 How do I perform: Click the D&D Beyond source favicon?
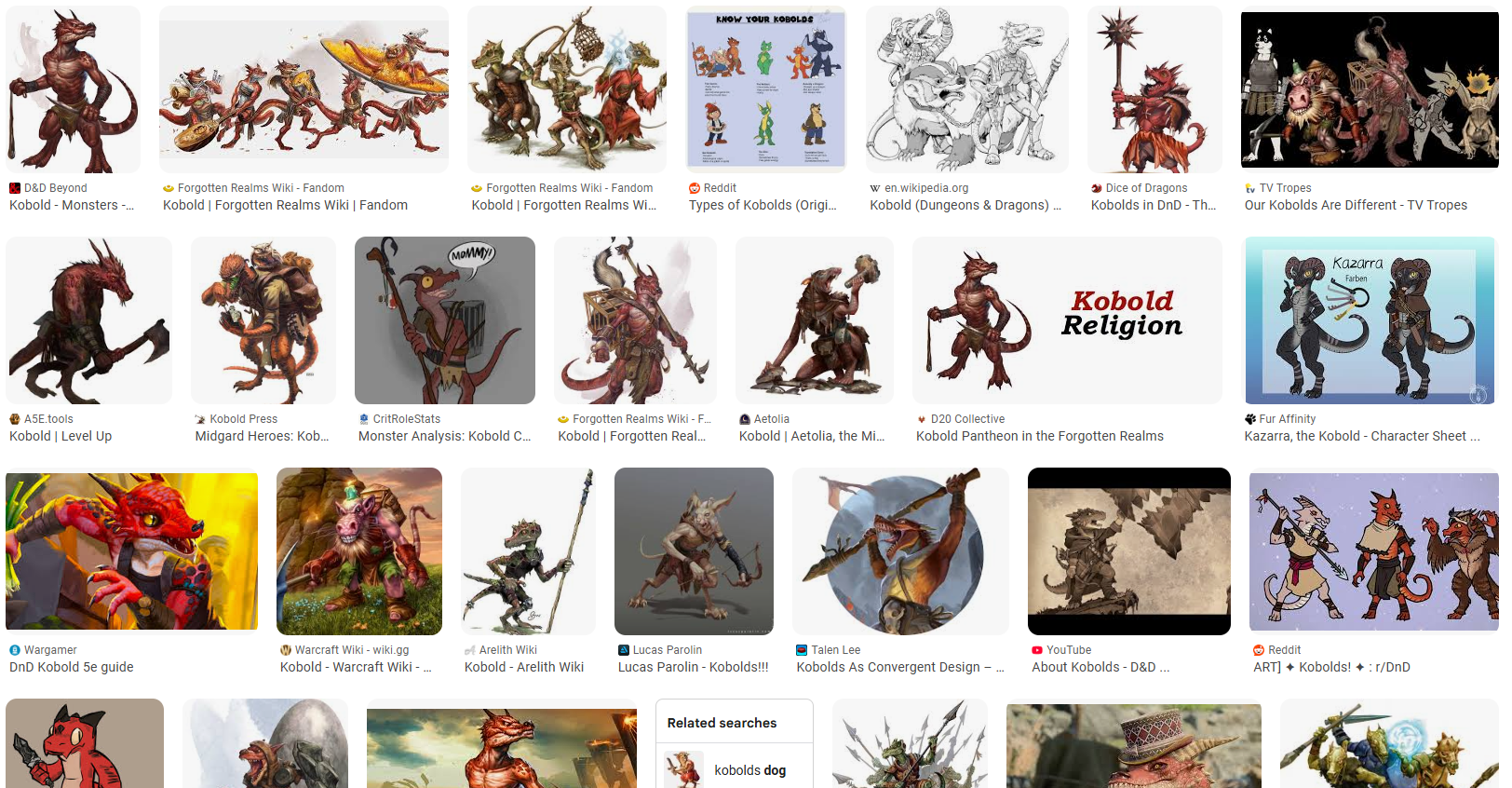pos(15,188)
